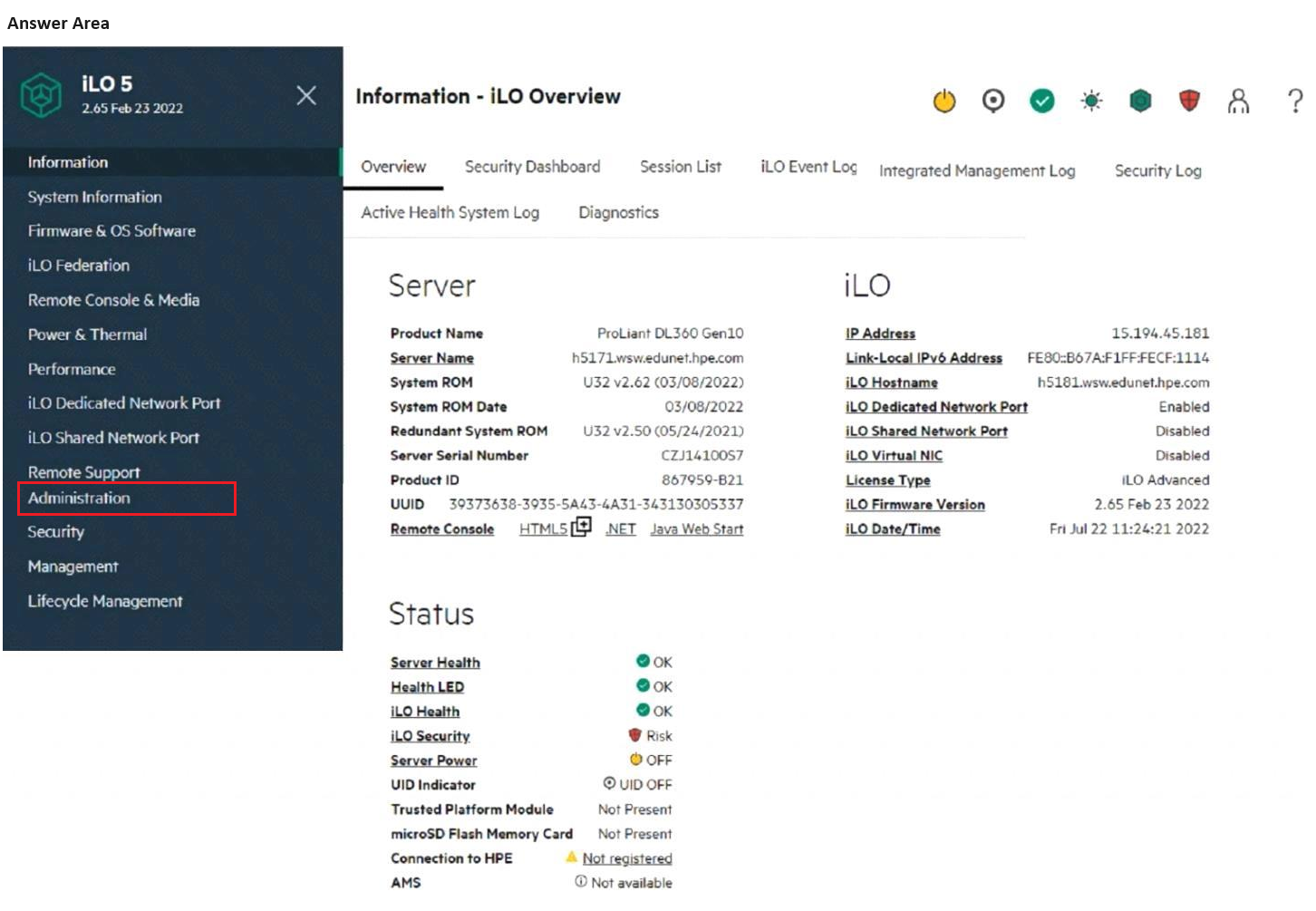The image size is (1316, 911).
Task: Open System Information from sidebar
Action: point(94,197)
